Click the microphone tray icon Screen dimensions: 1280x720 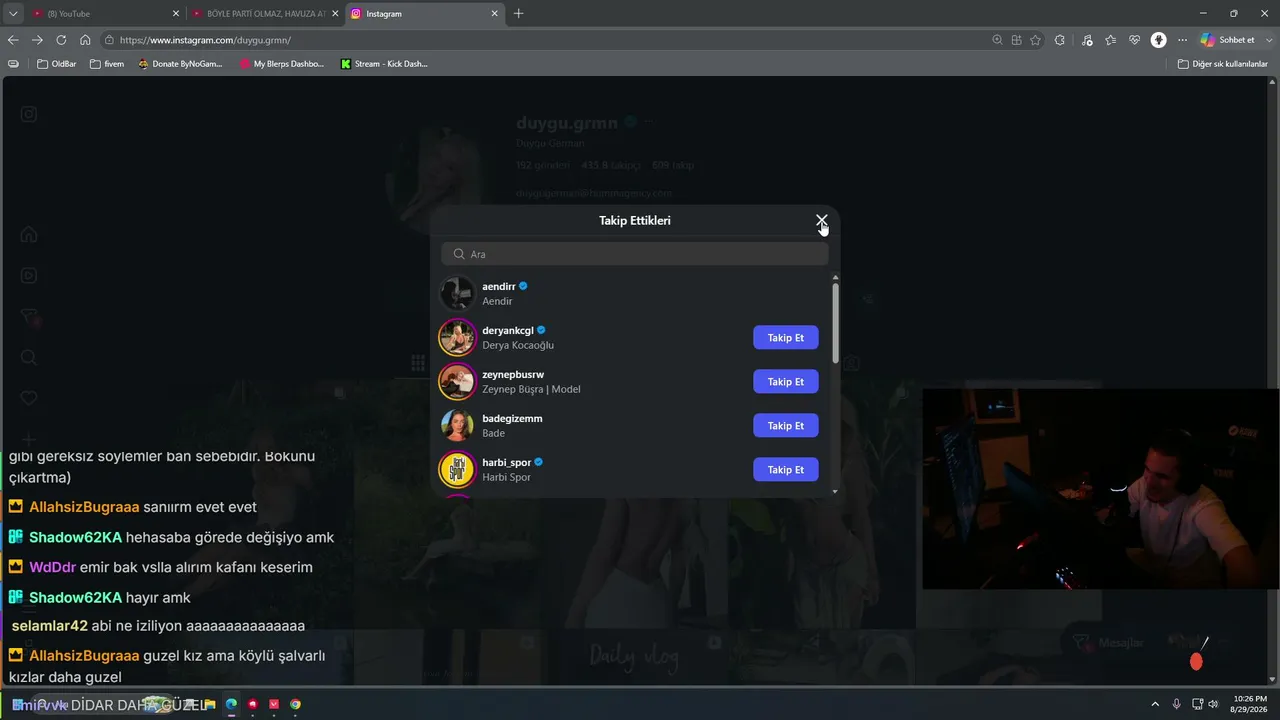pyautogui.click(x=1177, y=704)
